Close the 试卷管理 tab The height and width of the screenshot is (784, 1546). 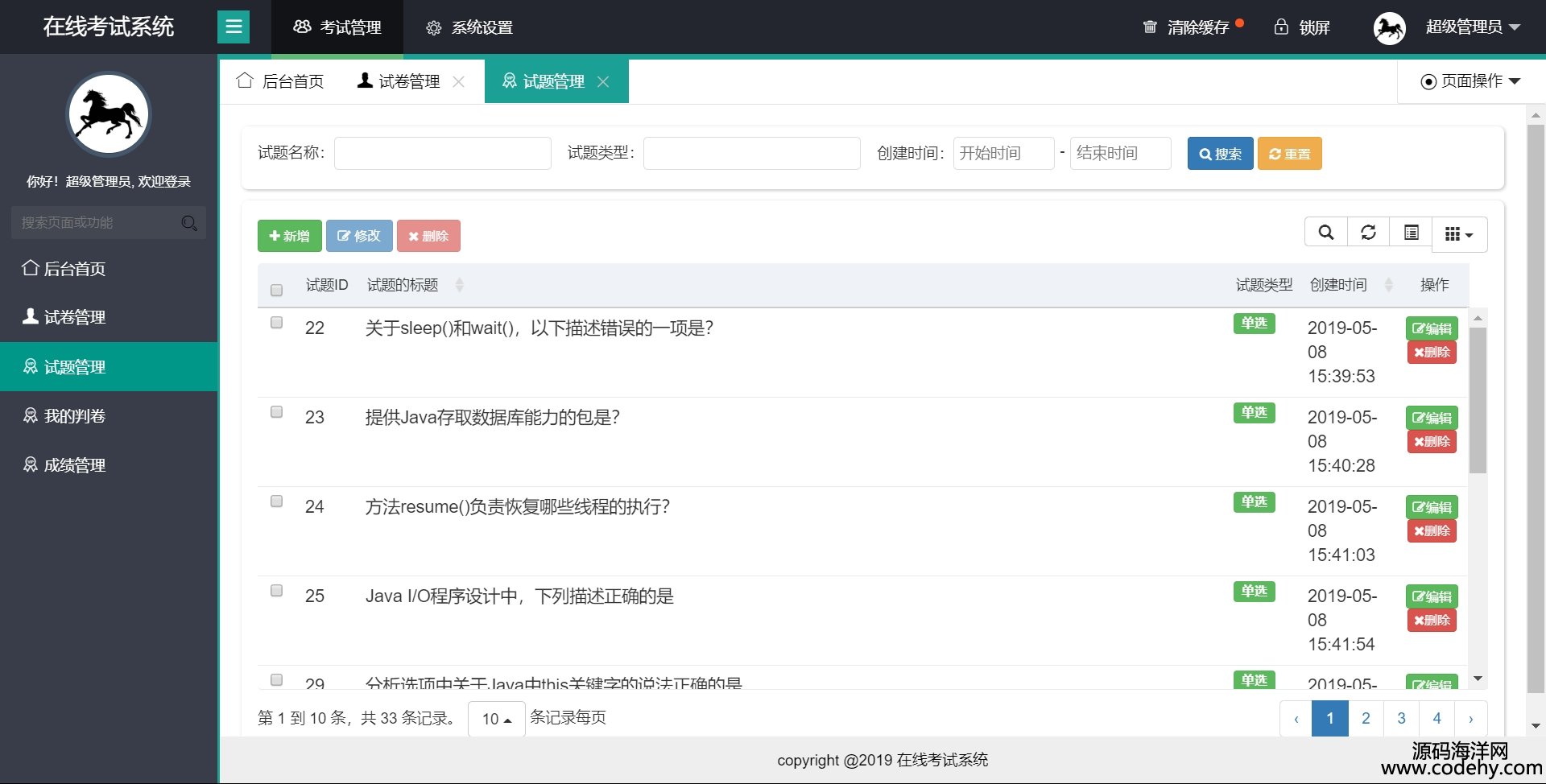[458, 81]
